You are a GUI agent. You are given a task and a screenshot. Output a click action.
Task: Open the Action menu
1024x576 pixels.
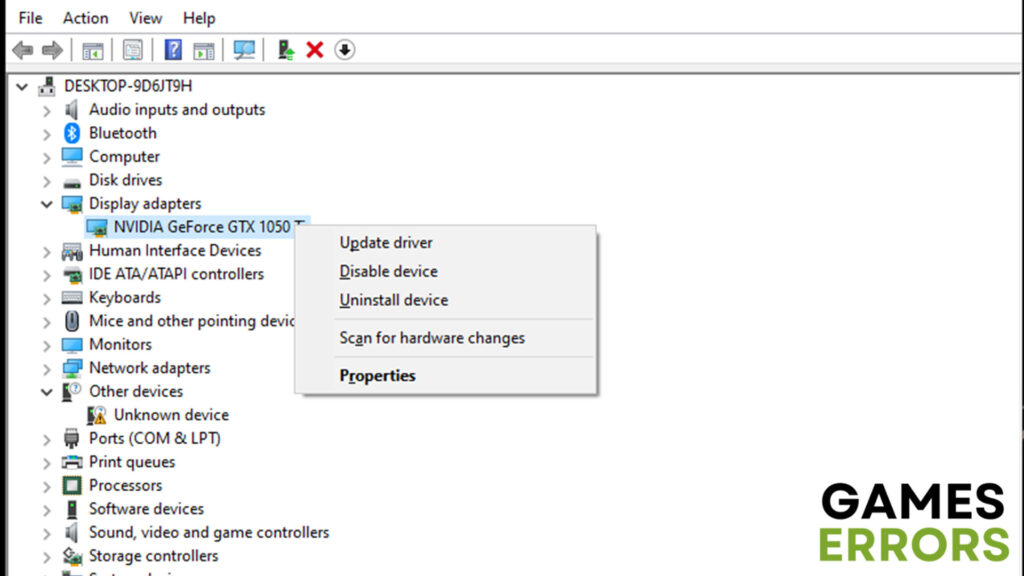pos(86,18)
